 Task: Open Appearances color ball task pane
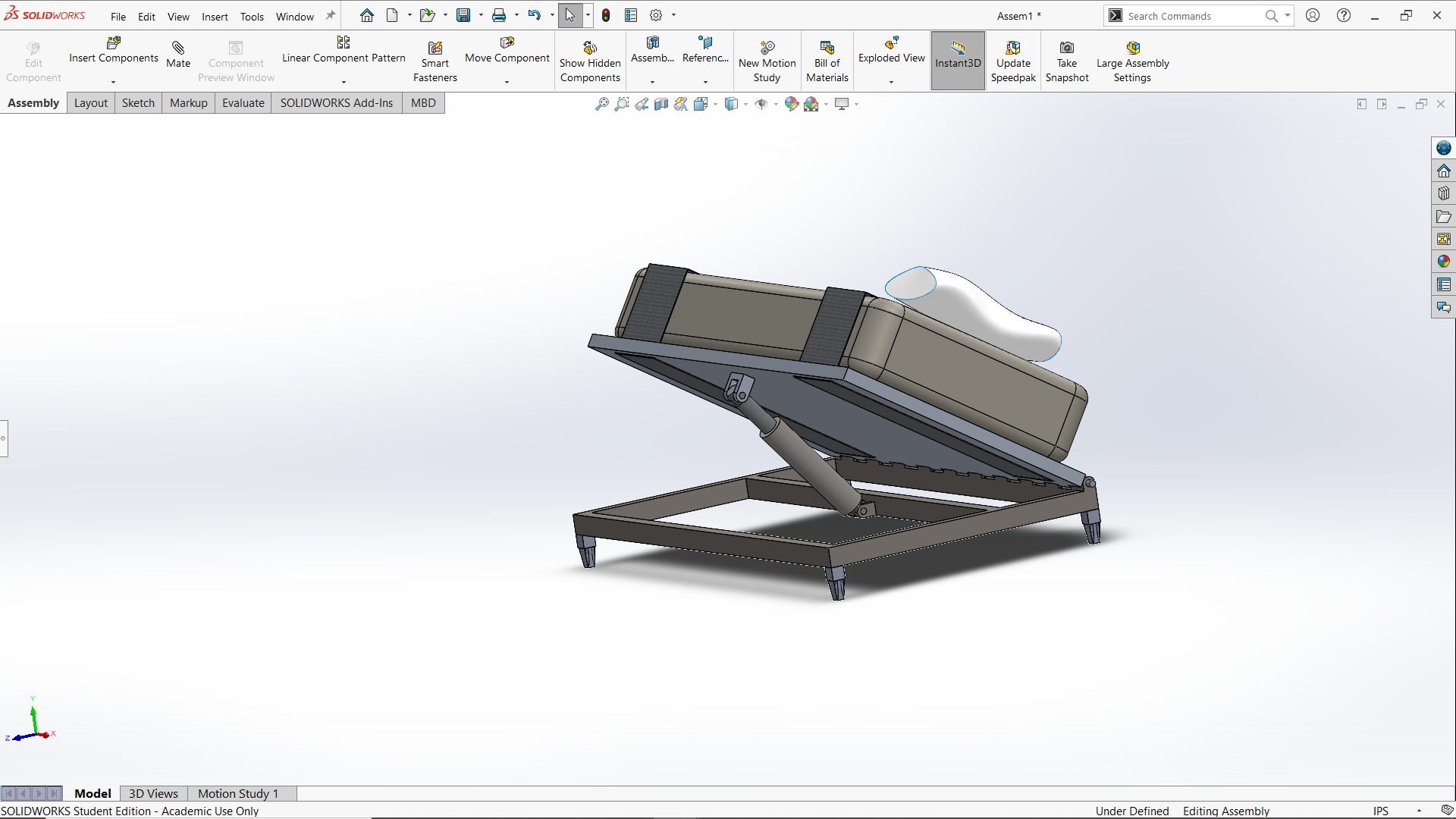1443,262
